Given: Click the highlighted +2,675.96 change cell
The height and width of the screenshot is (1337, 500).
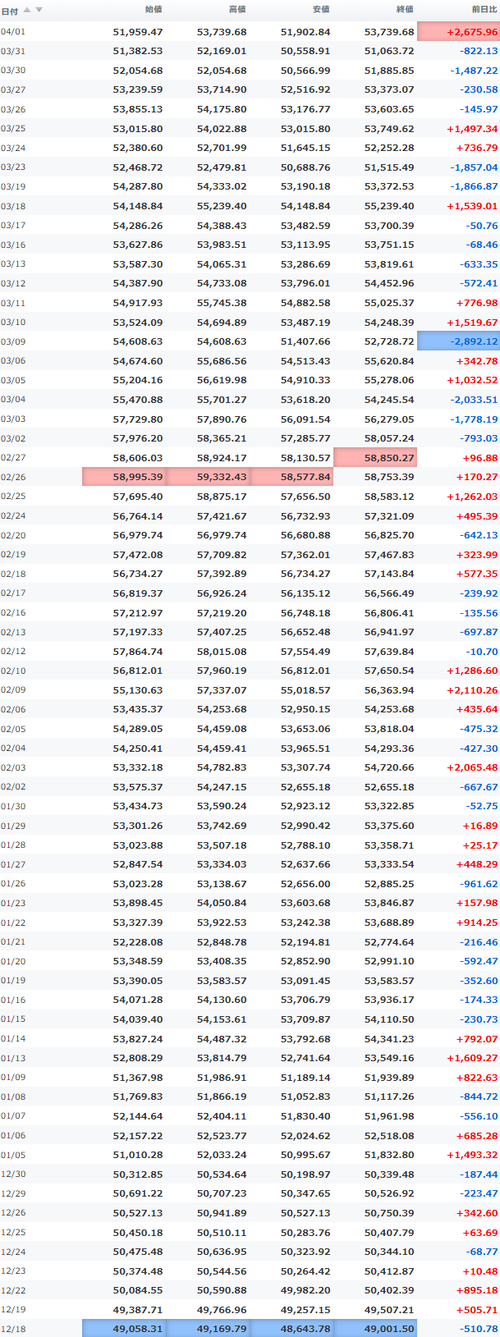Looking at the screenshot, I should [x=458, y=32].
